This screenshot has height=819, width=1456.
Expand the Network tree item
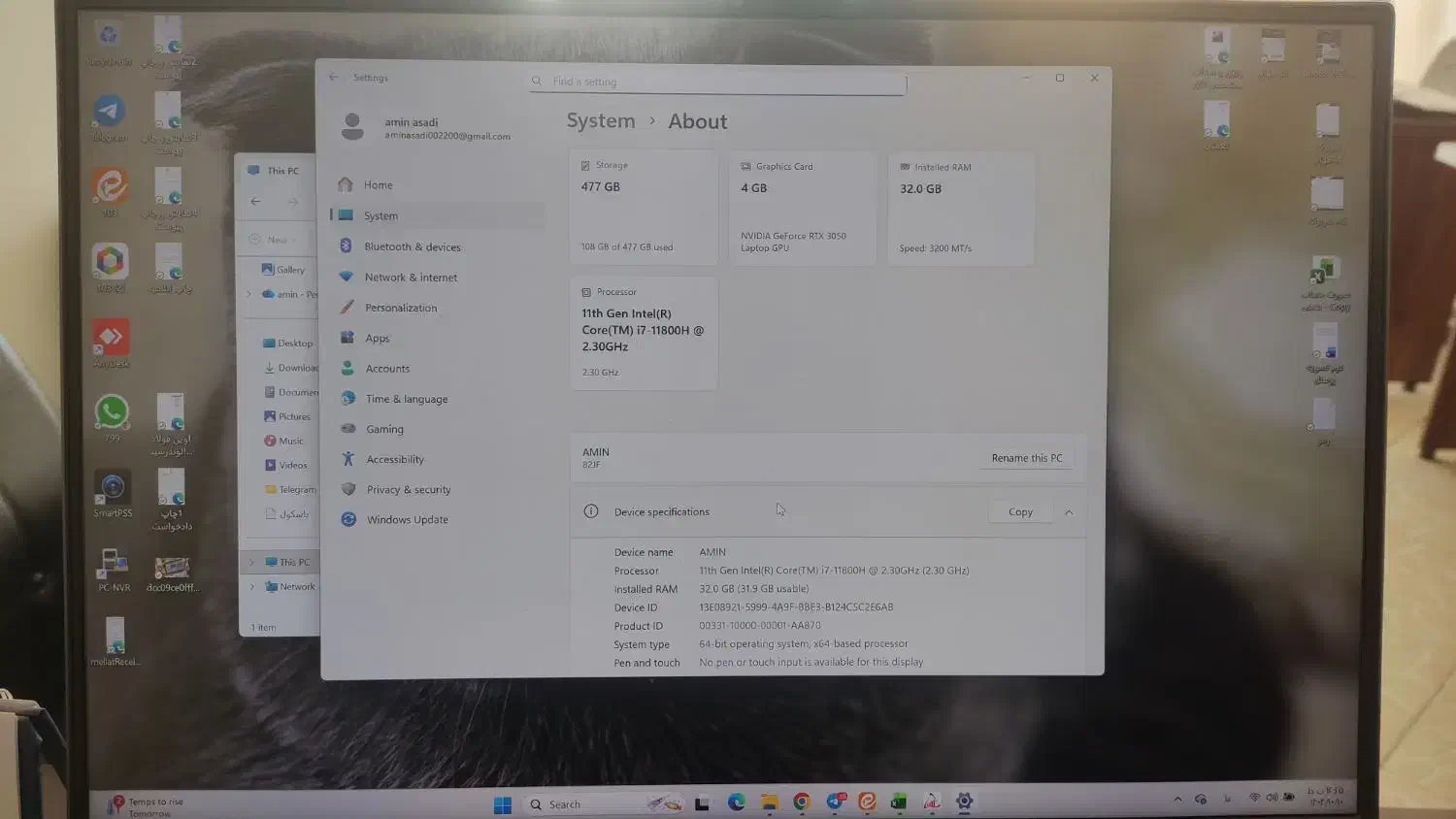tap(251, 586)
